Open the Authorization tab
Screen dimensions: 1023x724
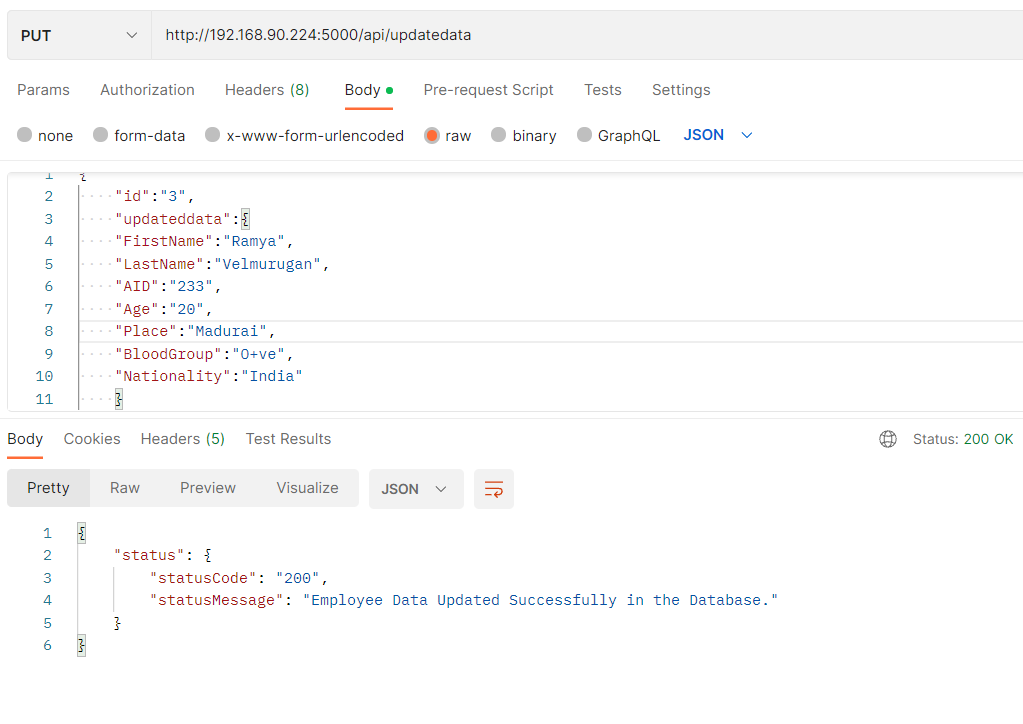(147, 90)
